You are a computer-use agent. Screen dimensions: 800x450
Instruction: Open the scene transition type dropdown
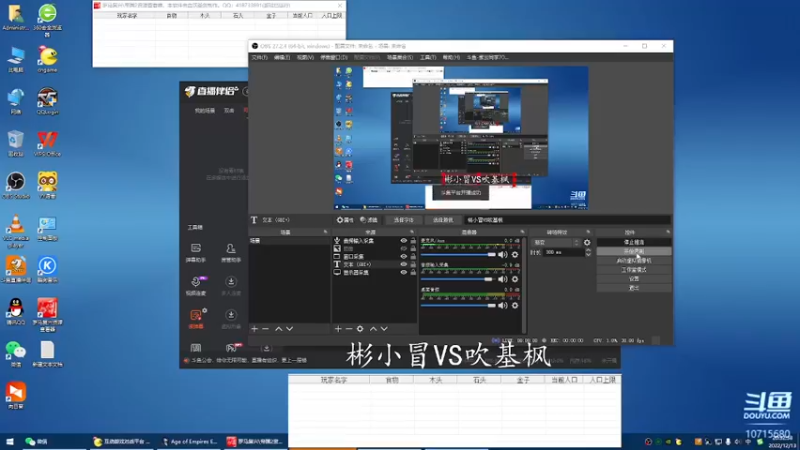tap(556, 242)
